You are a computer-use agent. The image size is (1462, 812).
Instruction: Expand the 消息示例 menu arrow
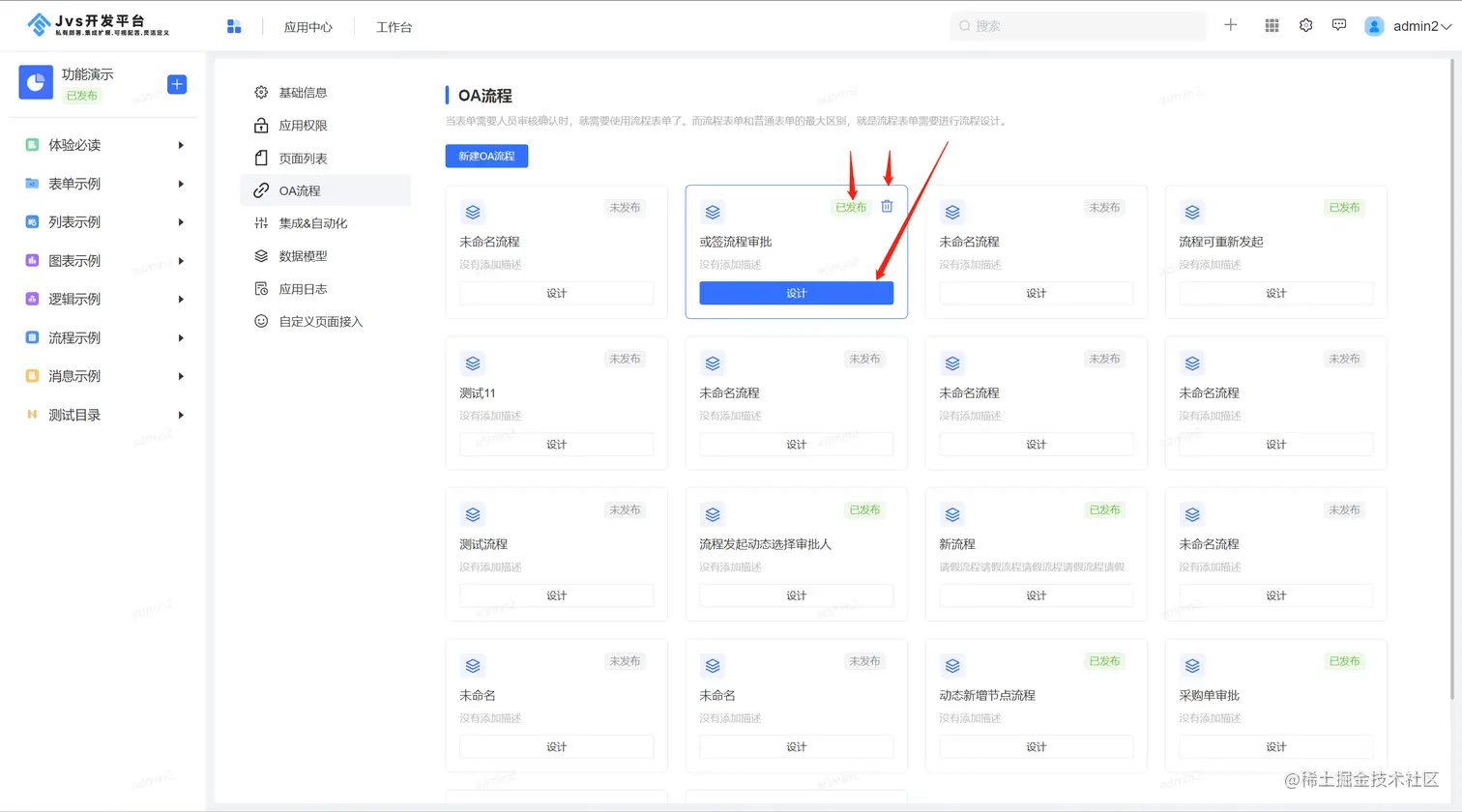[x=181, y=376]
